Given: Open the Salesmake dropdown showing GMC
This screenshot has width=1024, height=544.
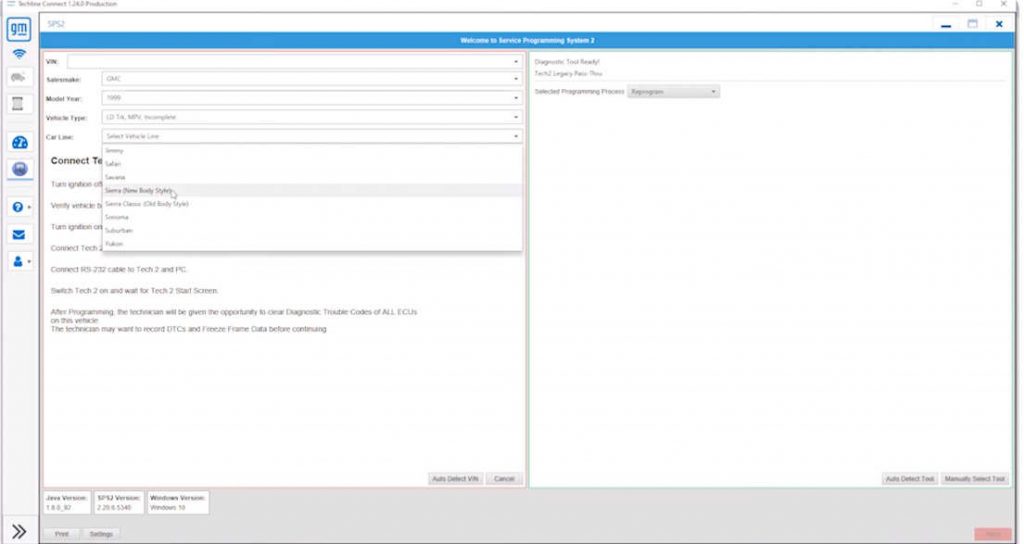Looking at the screenshot, I should [312, 79].
